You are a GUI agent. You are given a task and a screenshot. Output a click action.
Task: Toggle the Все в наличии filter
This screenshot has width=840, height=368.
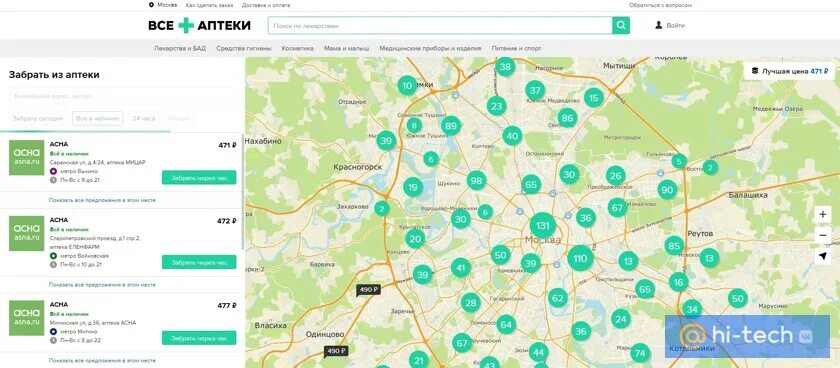point(98,118)
